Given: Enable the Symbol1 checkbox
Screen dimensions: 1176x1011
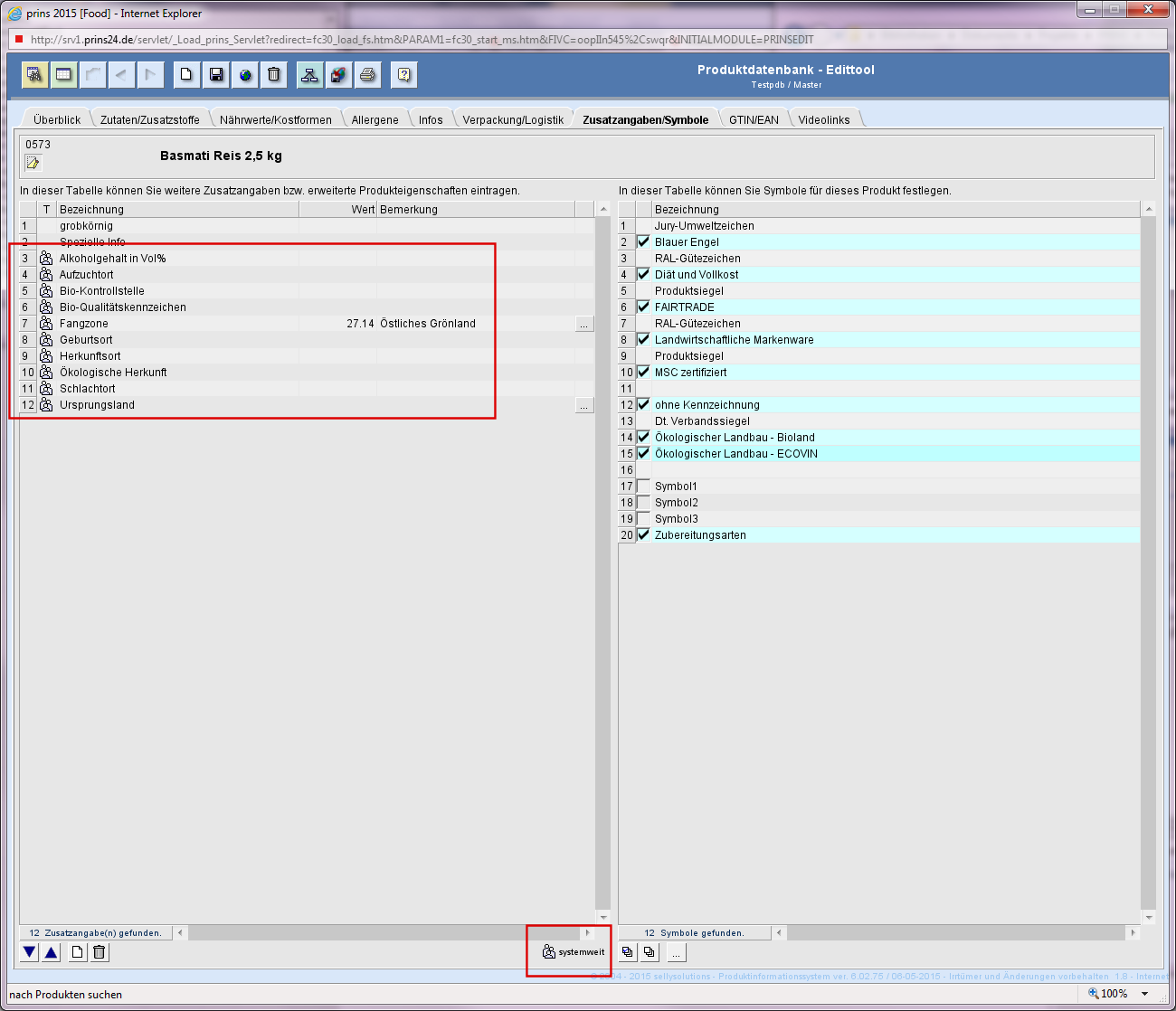Looking at the screenshot, I should tap(644, 487).
